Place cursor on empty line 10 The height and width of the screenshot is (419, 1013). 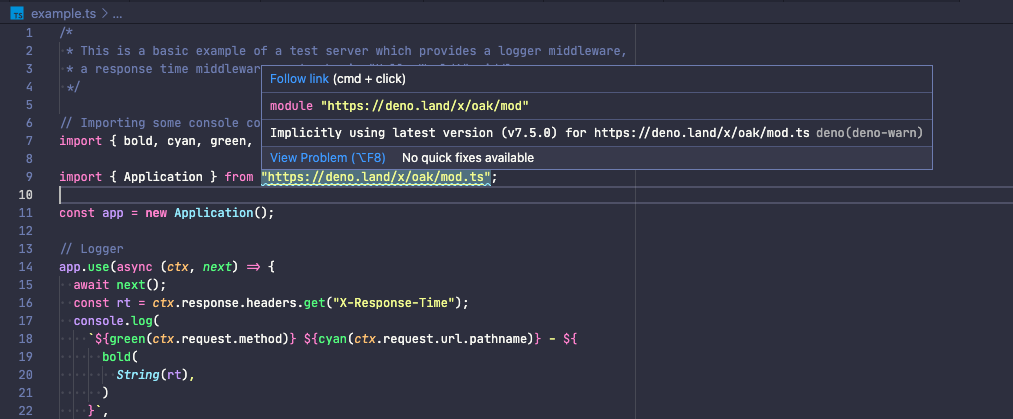(x=300, y=195)
